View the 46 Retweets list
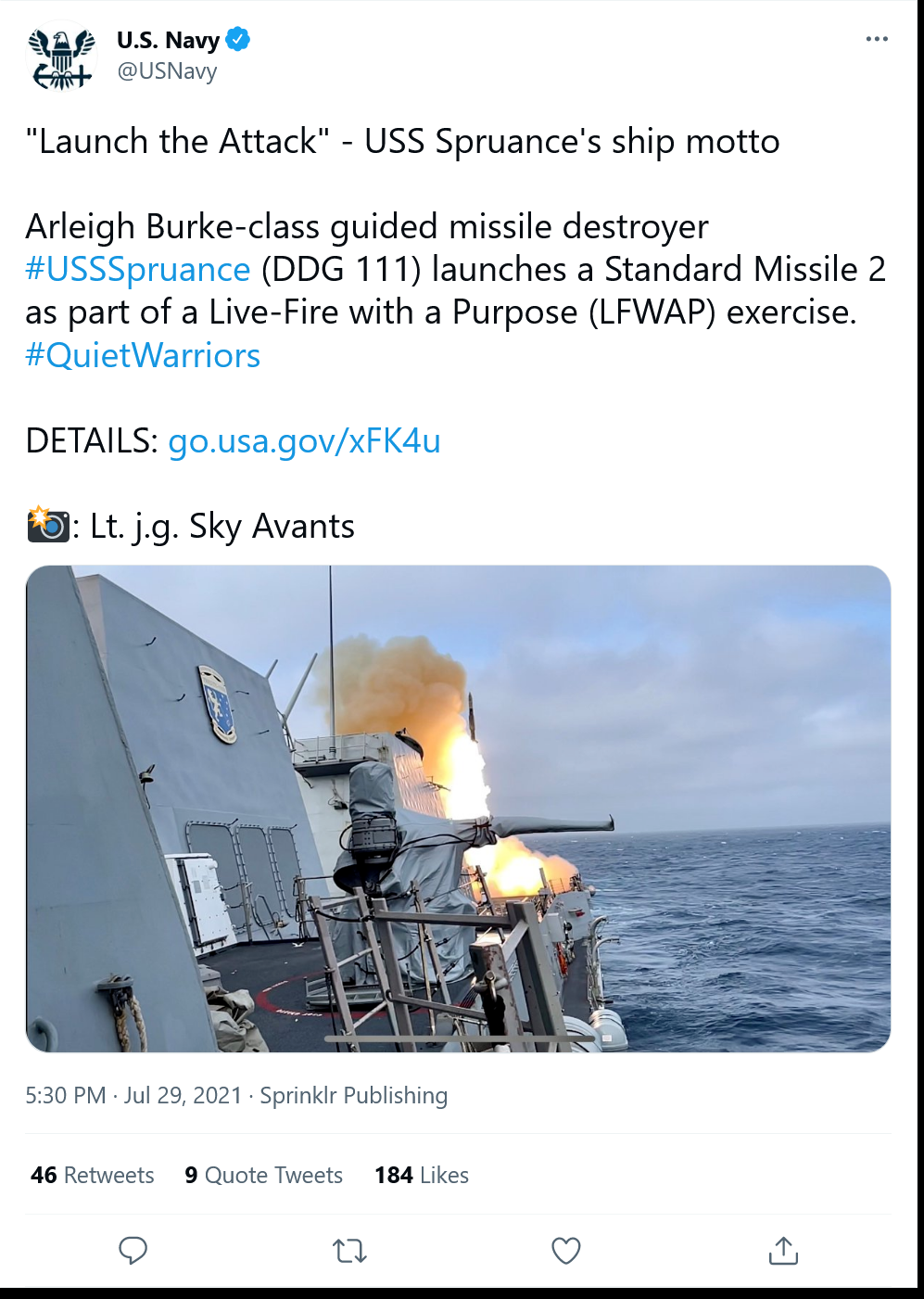This screenshot has width=924, height=1299. 93,1175
